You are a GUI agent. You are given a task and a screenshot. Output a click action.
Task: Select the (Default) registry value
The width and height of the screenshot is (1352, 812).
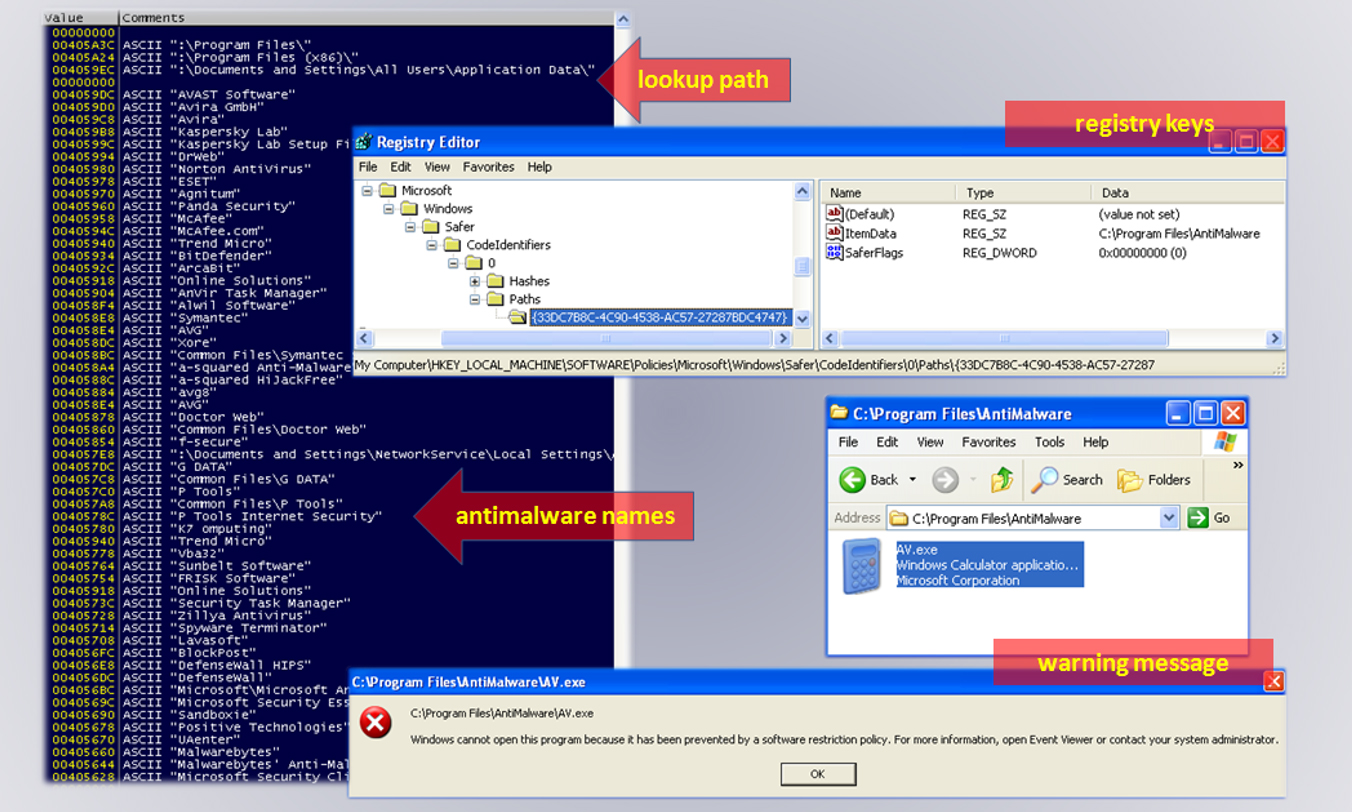click(869, 214)
